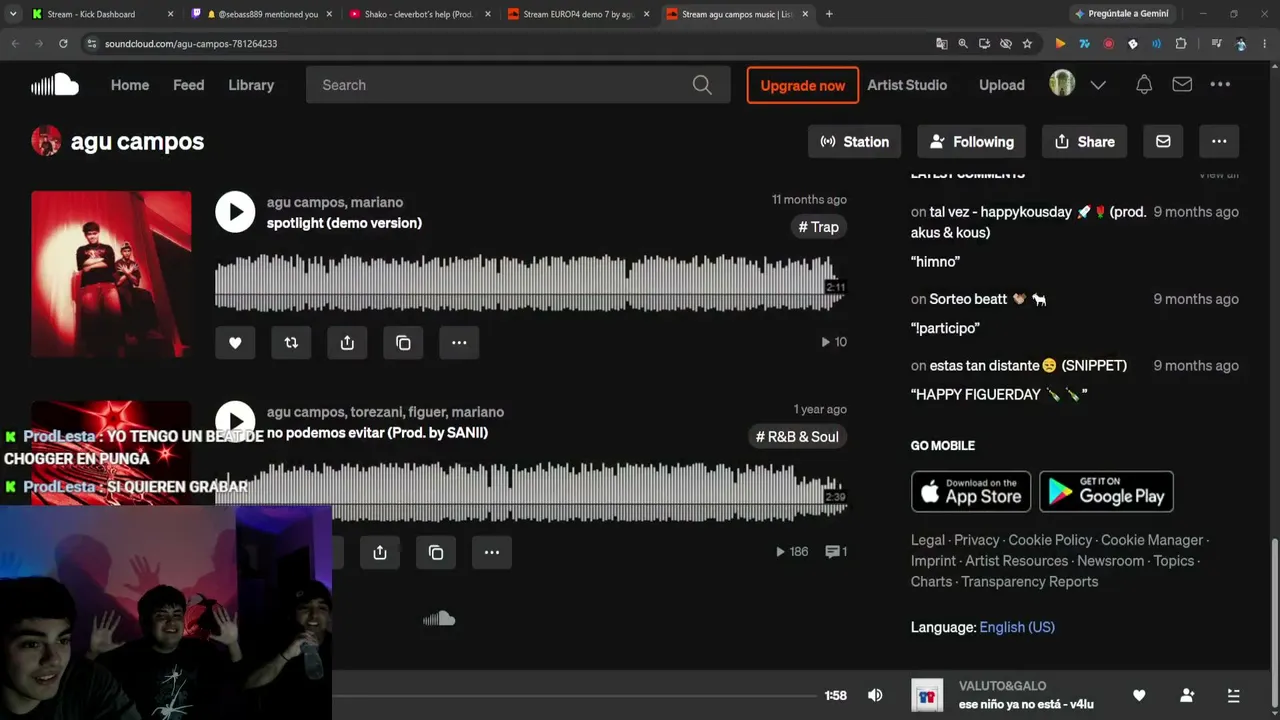
Task: Focus the SoundCloud search field
Action: (518, 85)
